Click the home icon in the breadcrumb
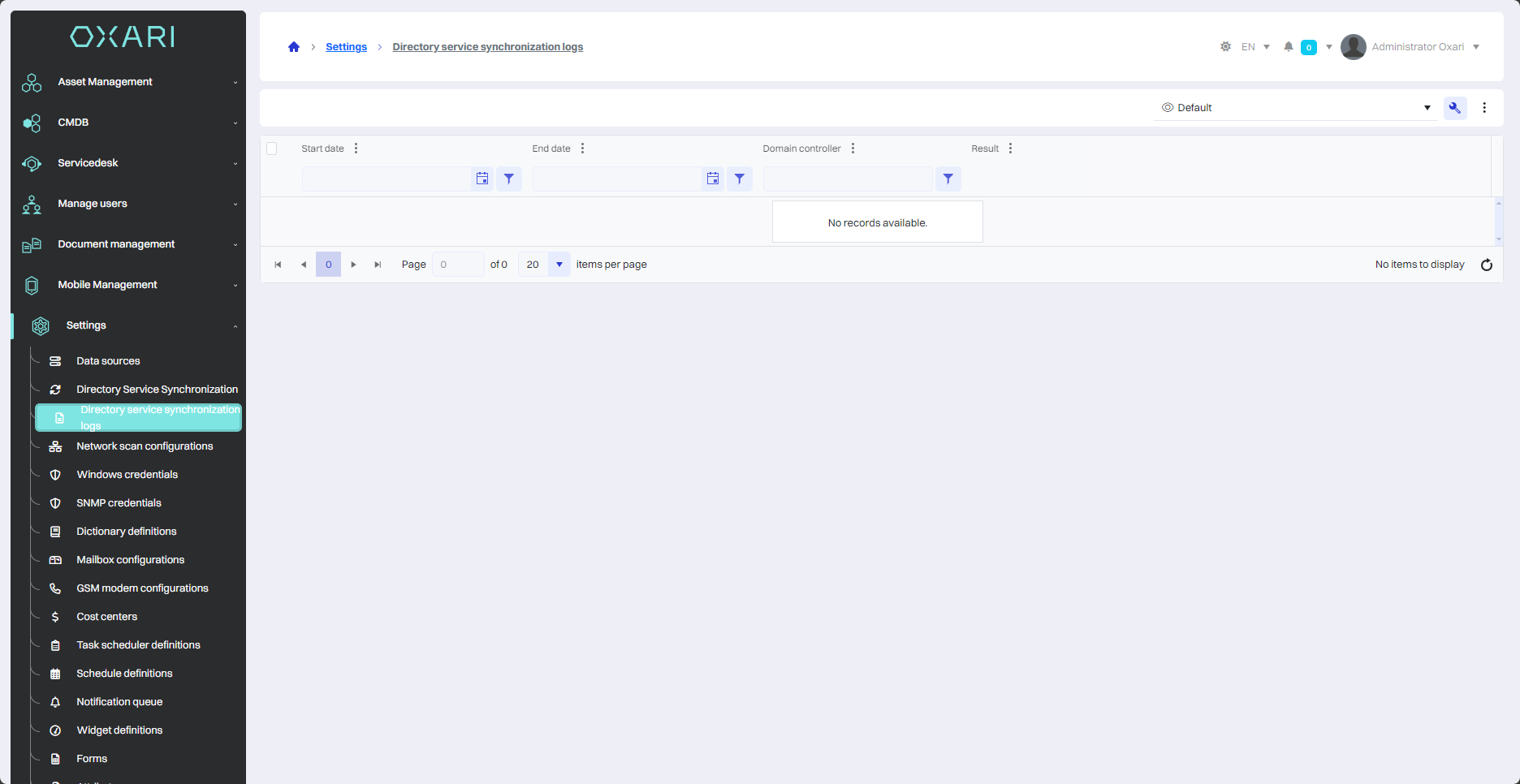The width and height of the screenshot is (1520, 784). pyautogui.click(x=294, y=47)
